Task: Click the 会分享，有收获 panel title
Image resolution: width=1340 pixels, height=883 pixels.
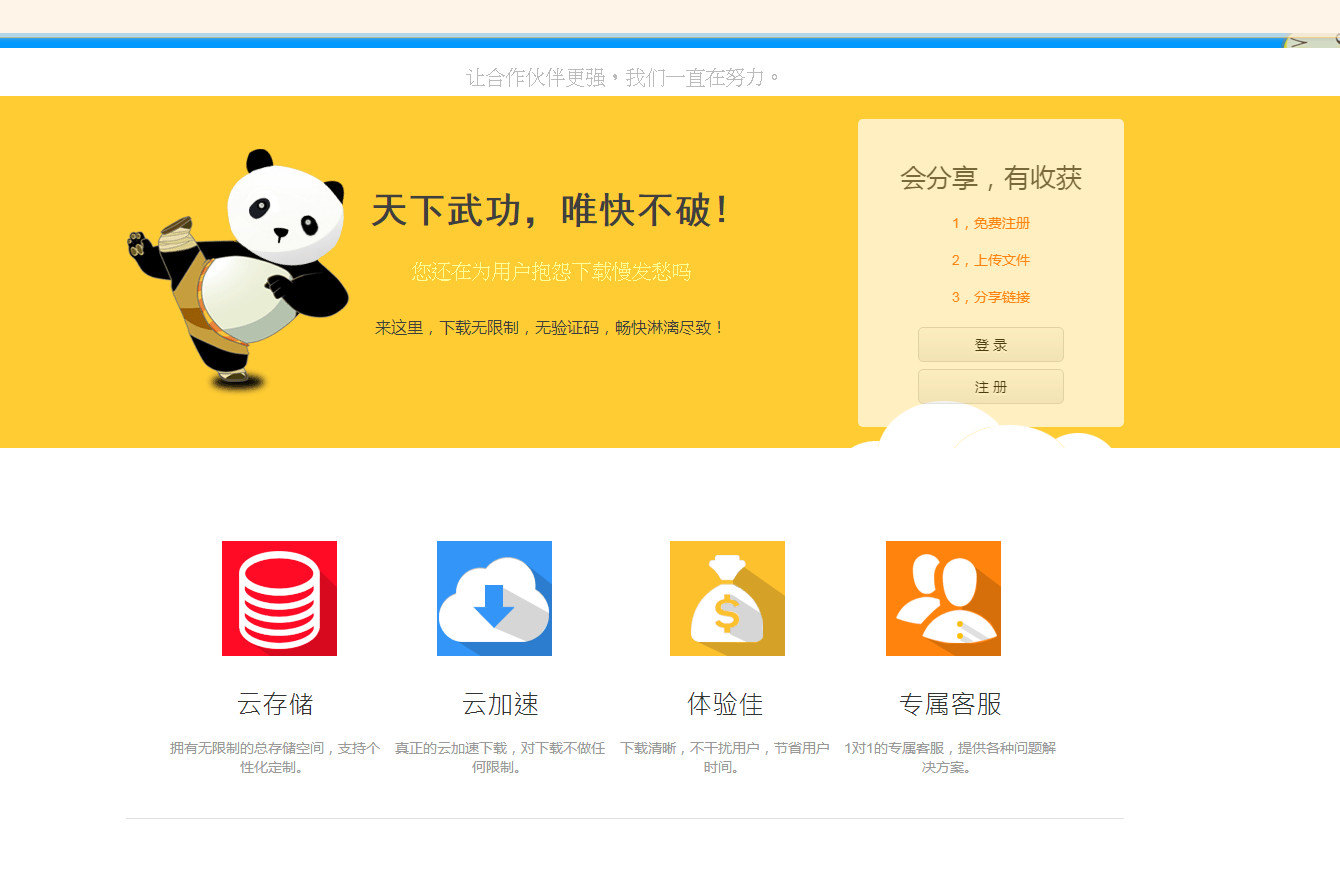Action: (990, 179)
